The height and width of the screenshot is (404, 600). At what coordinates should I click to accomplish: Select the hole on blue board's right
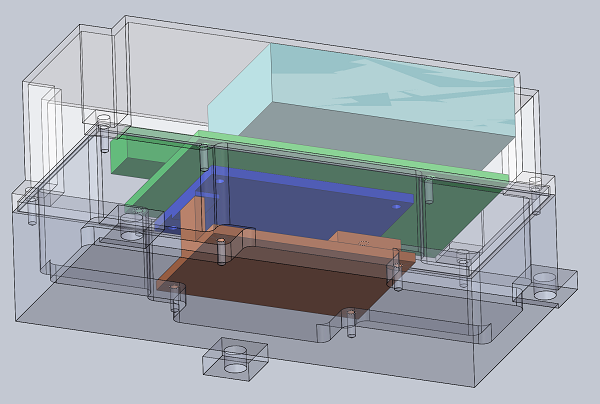click(x=396, y=204)
